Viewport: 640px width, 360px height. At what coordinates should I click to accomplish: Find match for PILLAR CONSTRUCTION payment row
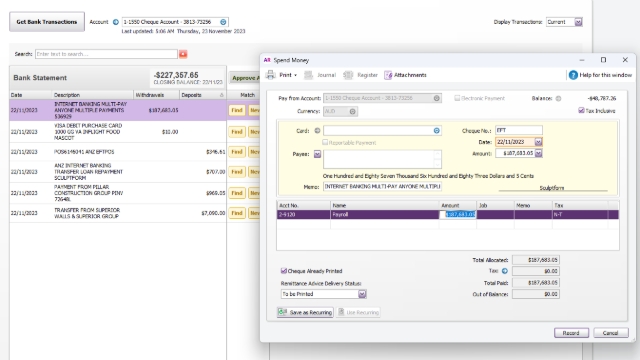click(237, 193)
